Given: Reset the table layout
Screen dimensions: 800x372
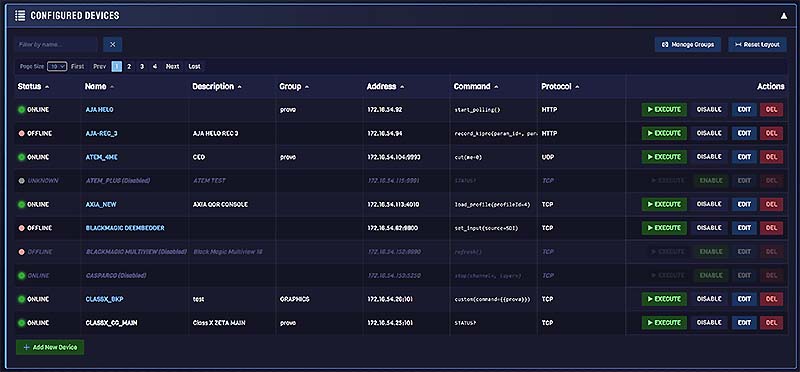Looking at the screenshot, I should pos(757,44).
